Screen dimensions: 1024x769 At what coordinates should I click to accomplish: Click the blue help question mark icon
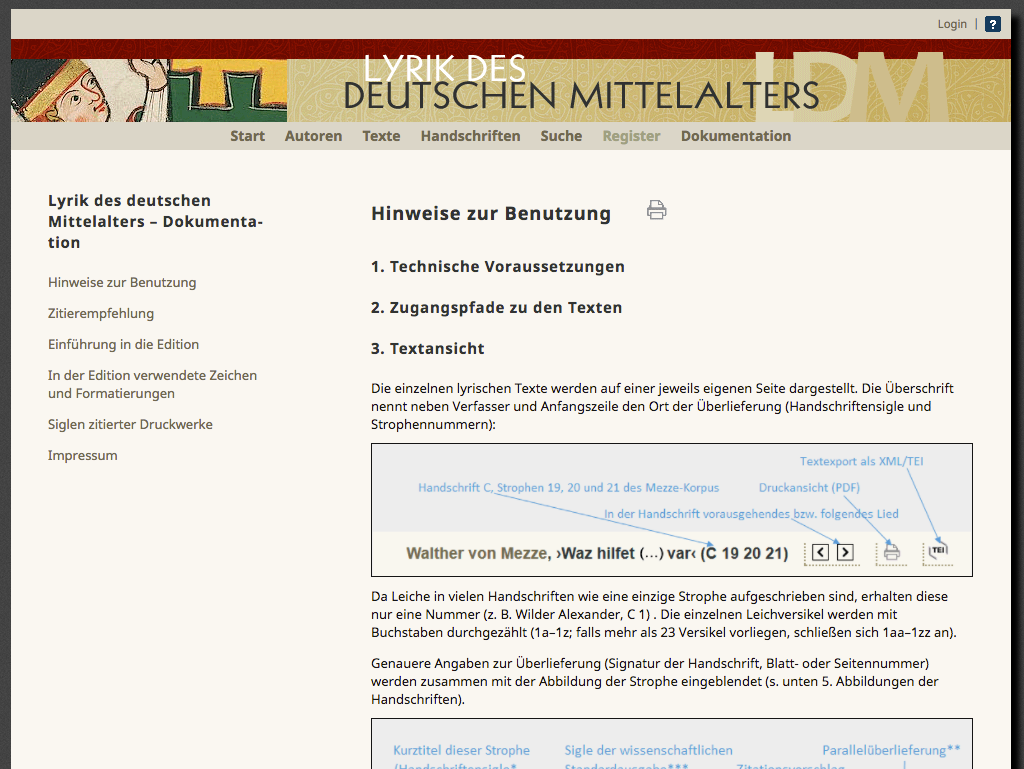click(993, 24)
